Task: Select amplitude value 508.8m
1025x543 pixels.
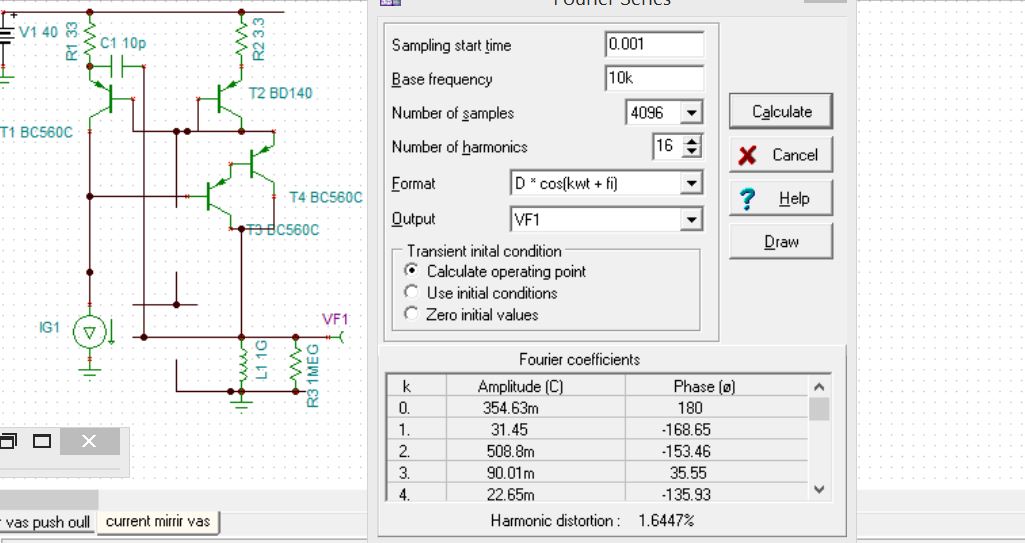Action: point(510,451)
